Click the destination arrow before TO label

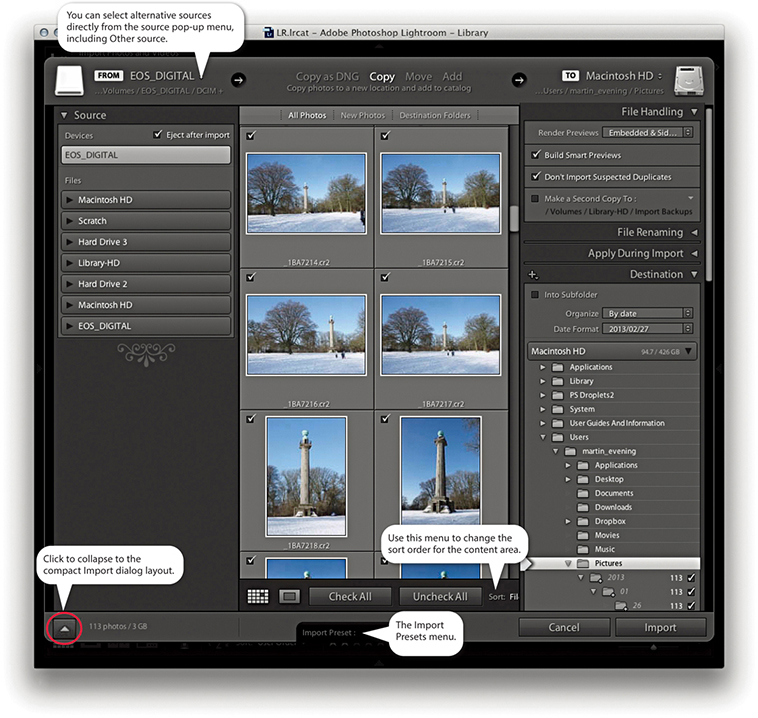519,80
